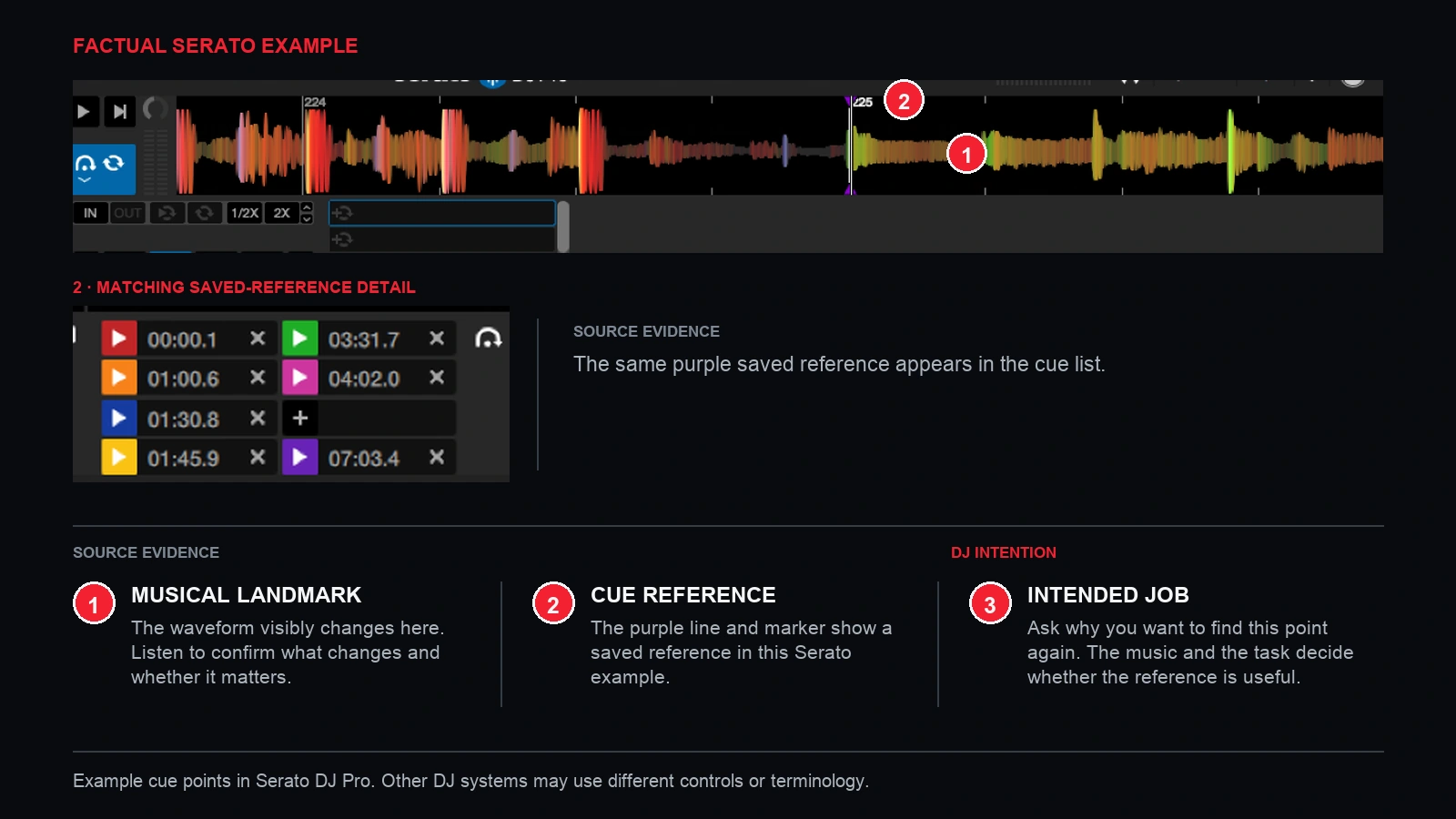Click the 01:00.6 cue time text

183,379
